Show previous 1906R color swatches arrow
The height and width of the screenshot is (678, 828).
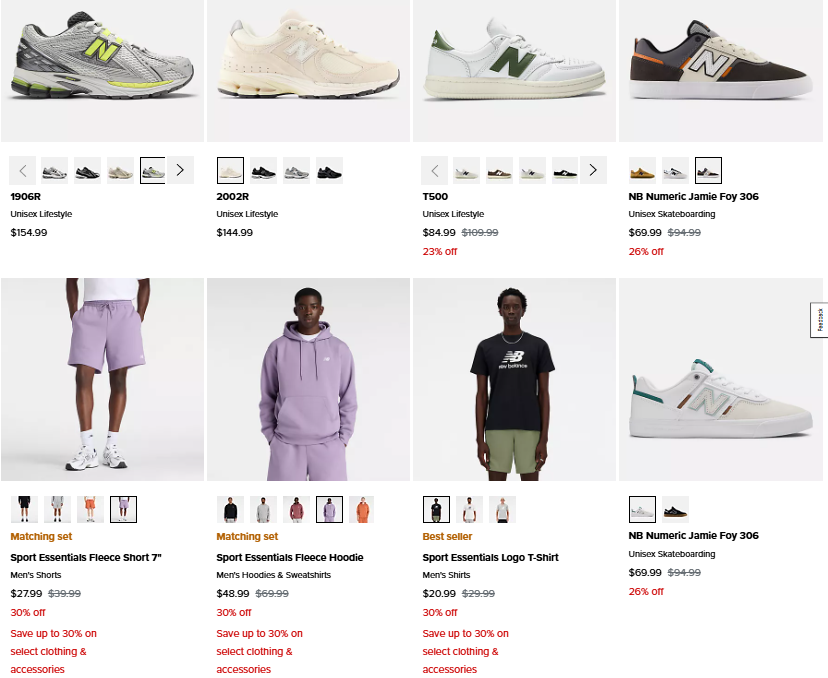tap(23, 170)
